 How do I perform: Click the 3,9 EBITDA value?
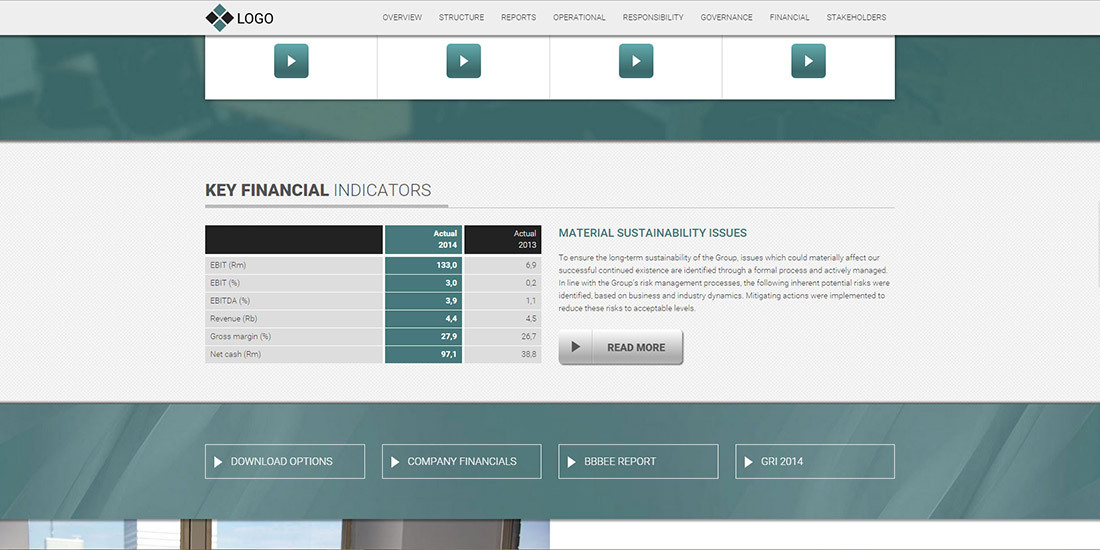coord(451,300)
